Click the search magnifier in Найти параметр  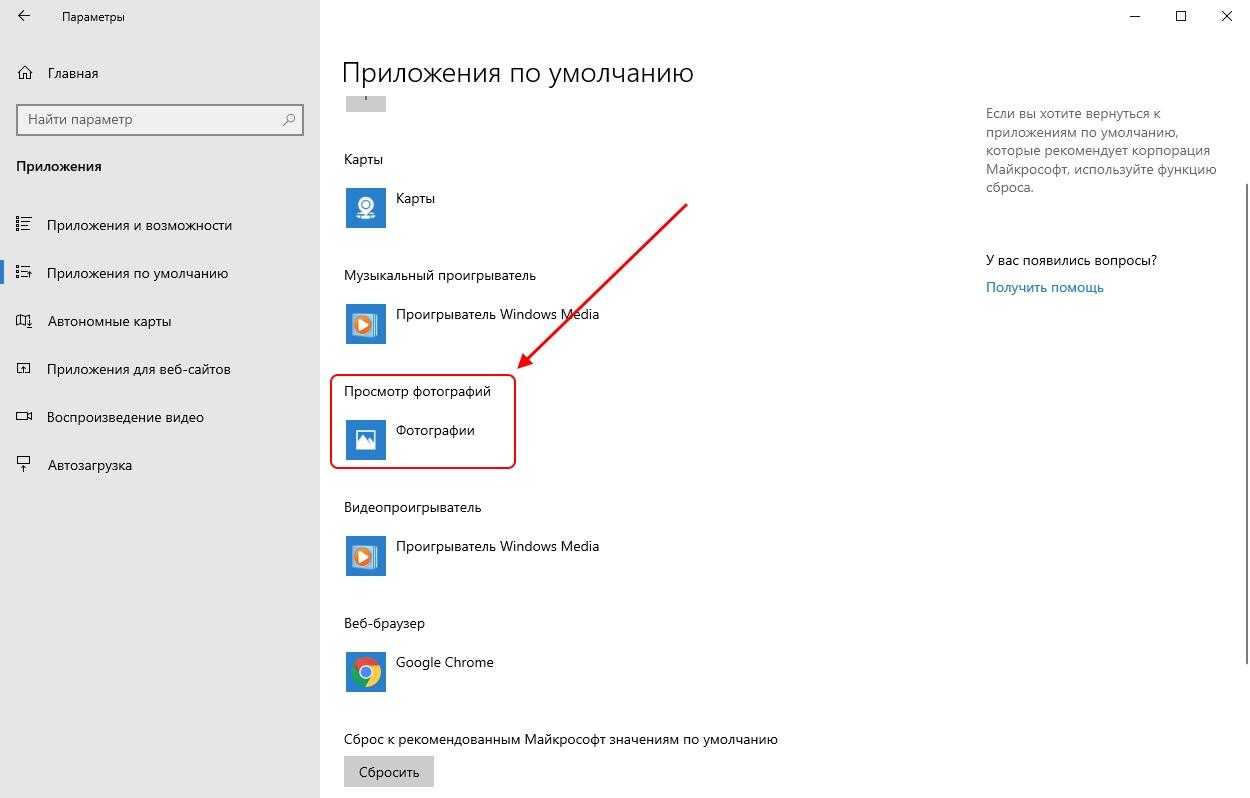tap(289, 119)
